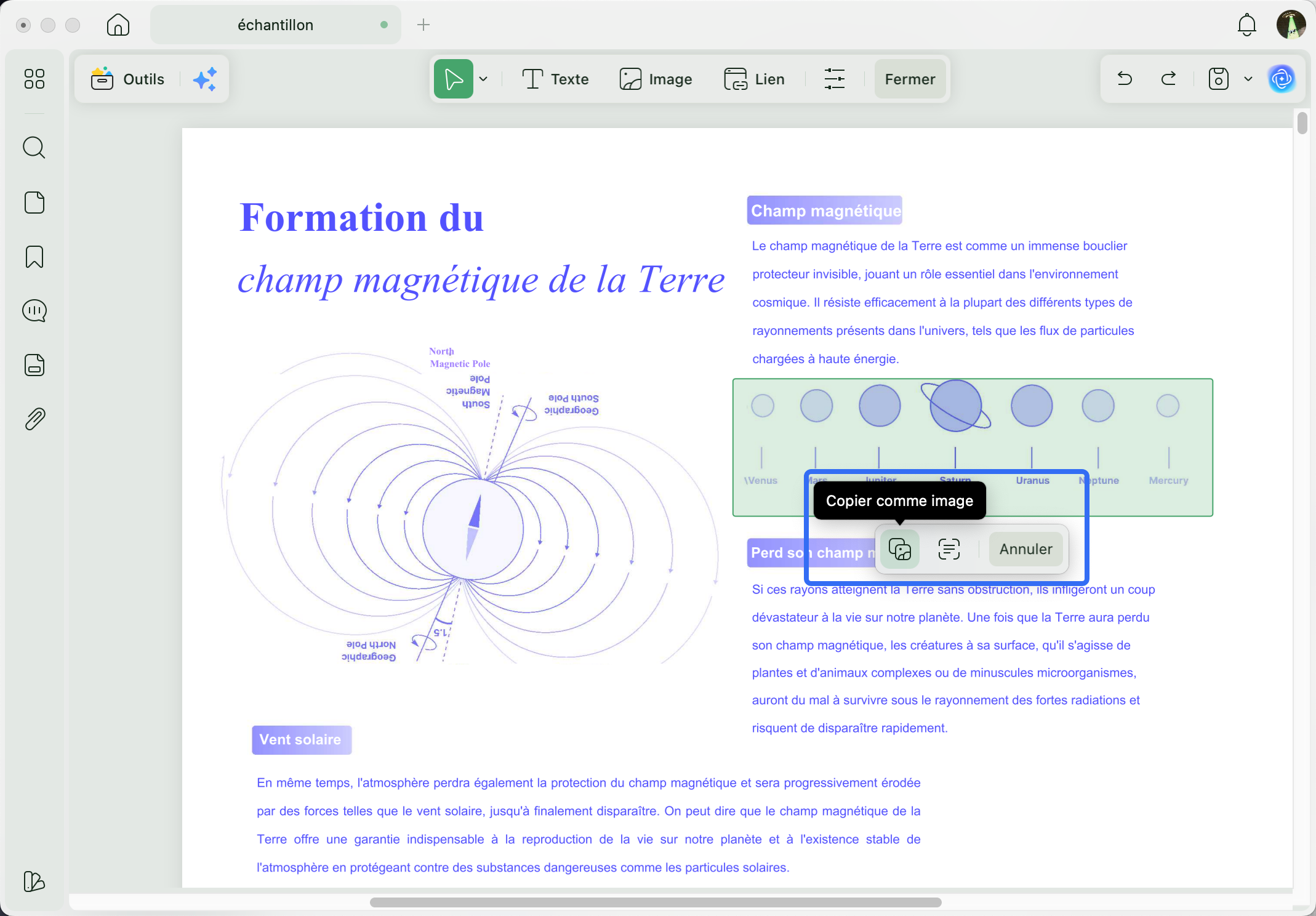
Task: Click the Saturn ringed planet graphic
Action: pyautogui.click(x=956, y=406)
